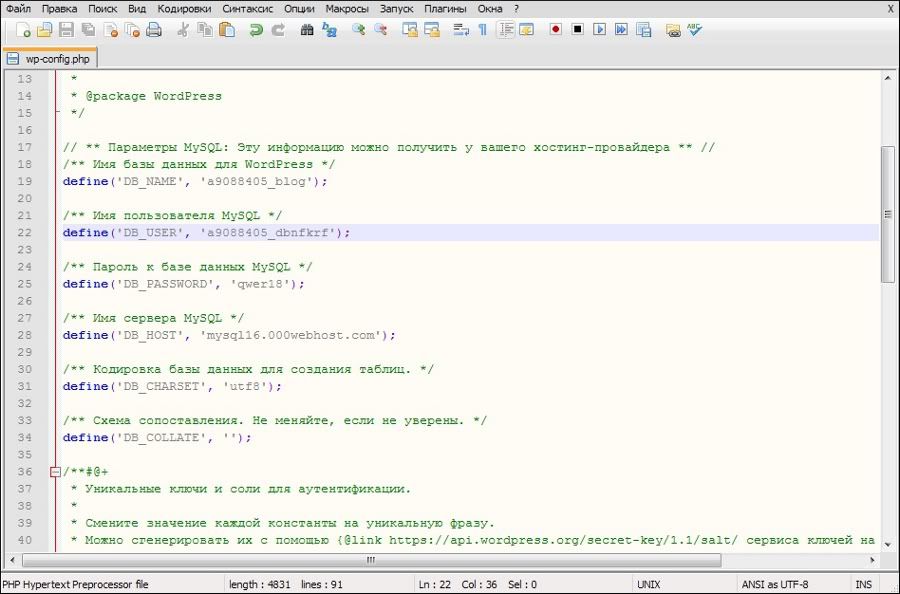Click the Replace icon in the toolbar
This screenshot has height=594, width=900.
[x=329, y=30]
